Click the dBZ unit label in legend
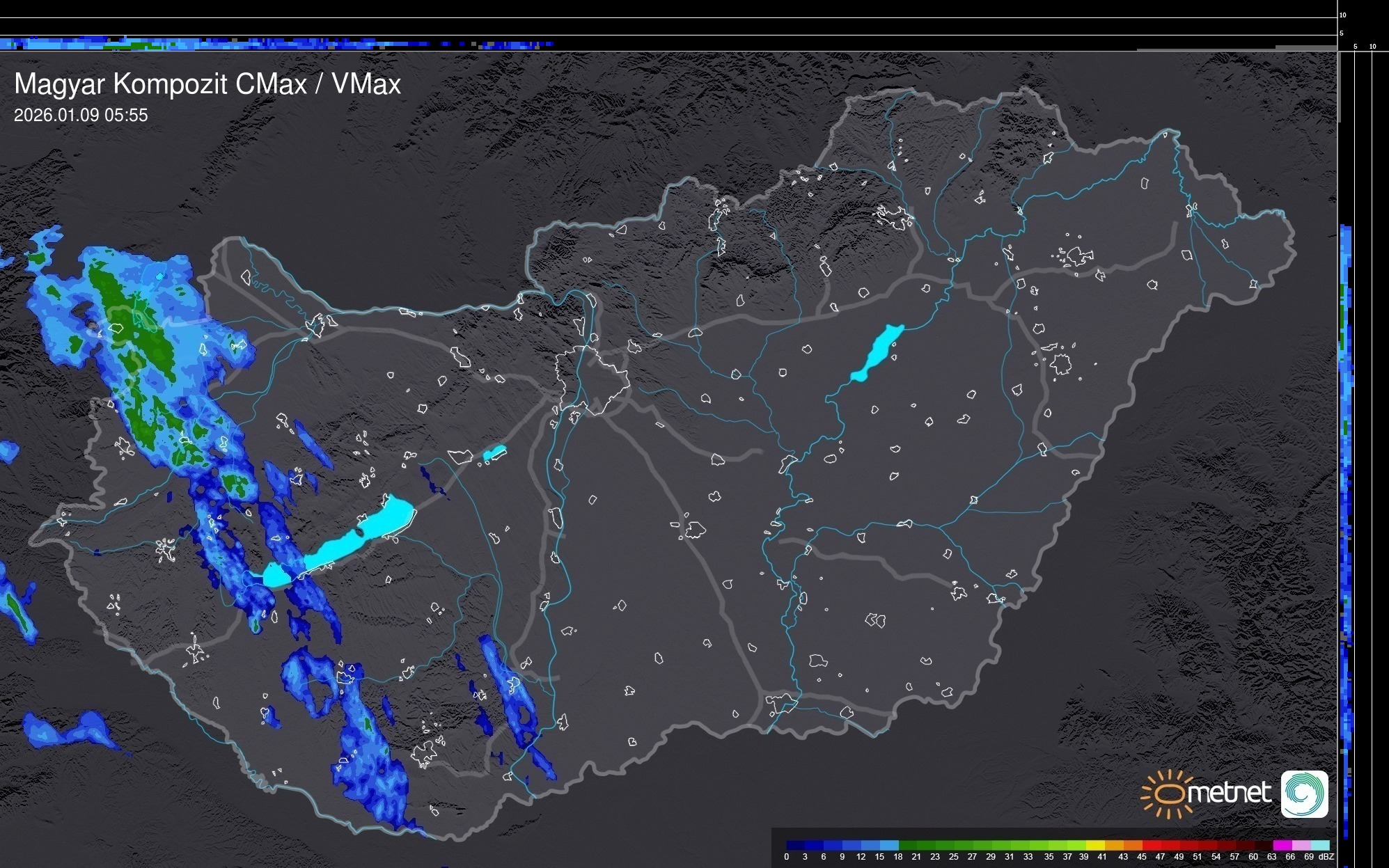Screen dimensions: 1389x868 [1326, 857]
